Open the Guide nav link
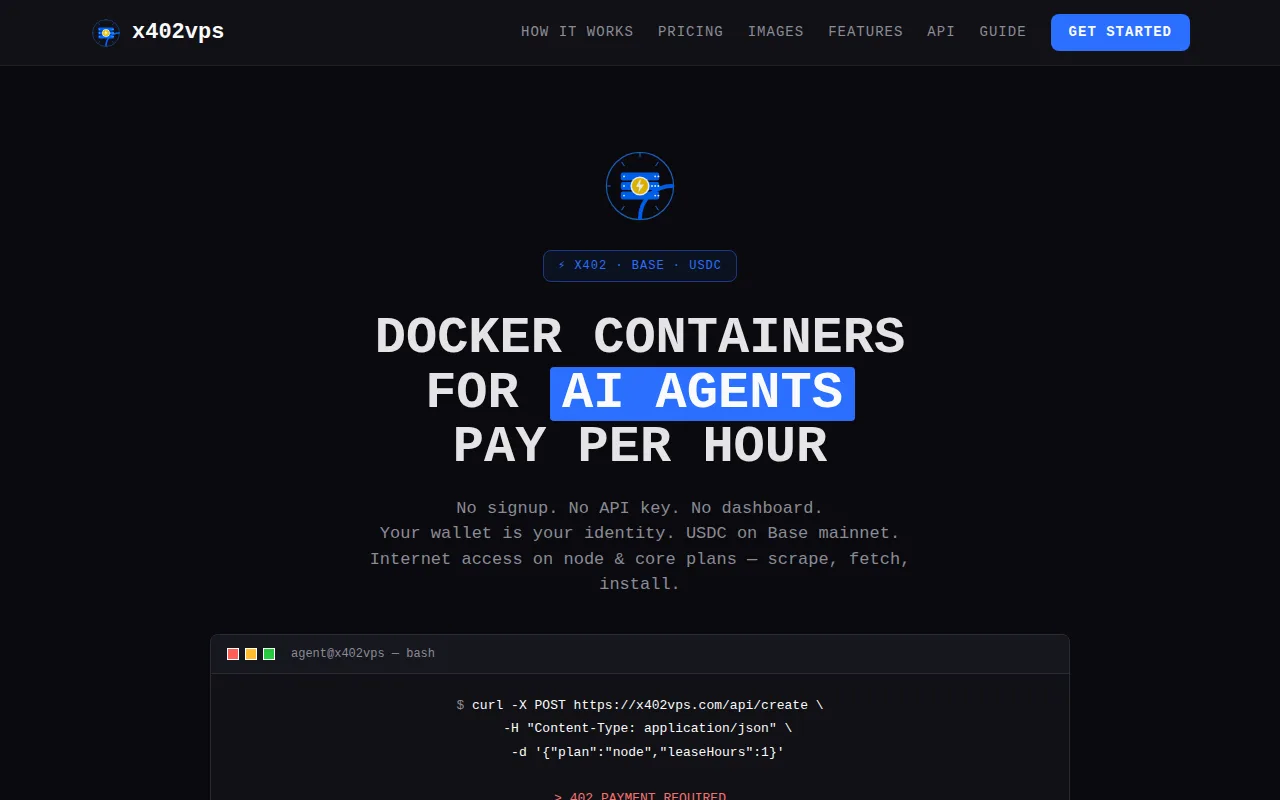 click(x=1003, y=32)
